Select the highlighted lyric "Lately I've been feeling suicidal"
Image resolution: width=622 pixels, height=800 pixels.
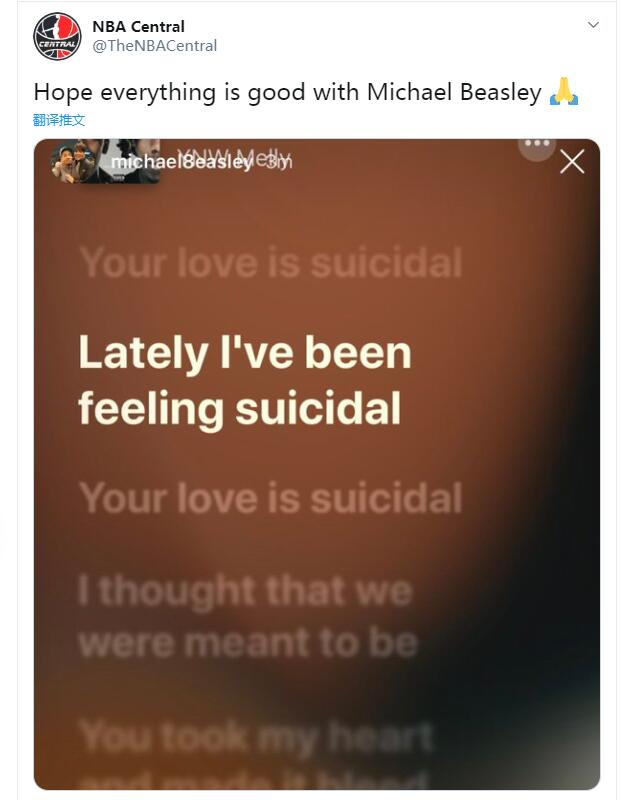point(245,380)
